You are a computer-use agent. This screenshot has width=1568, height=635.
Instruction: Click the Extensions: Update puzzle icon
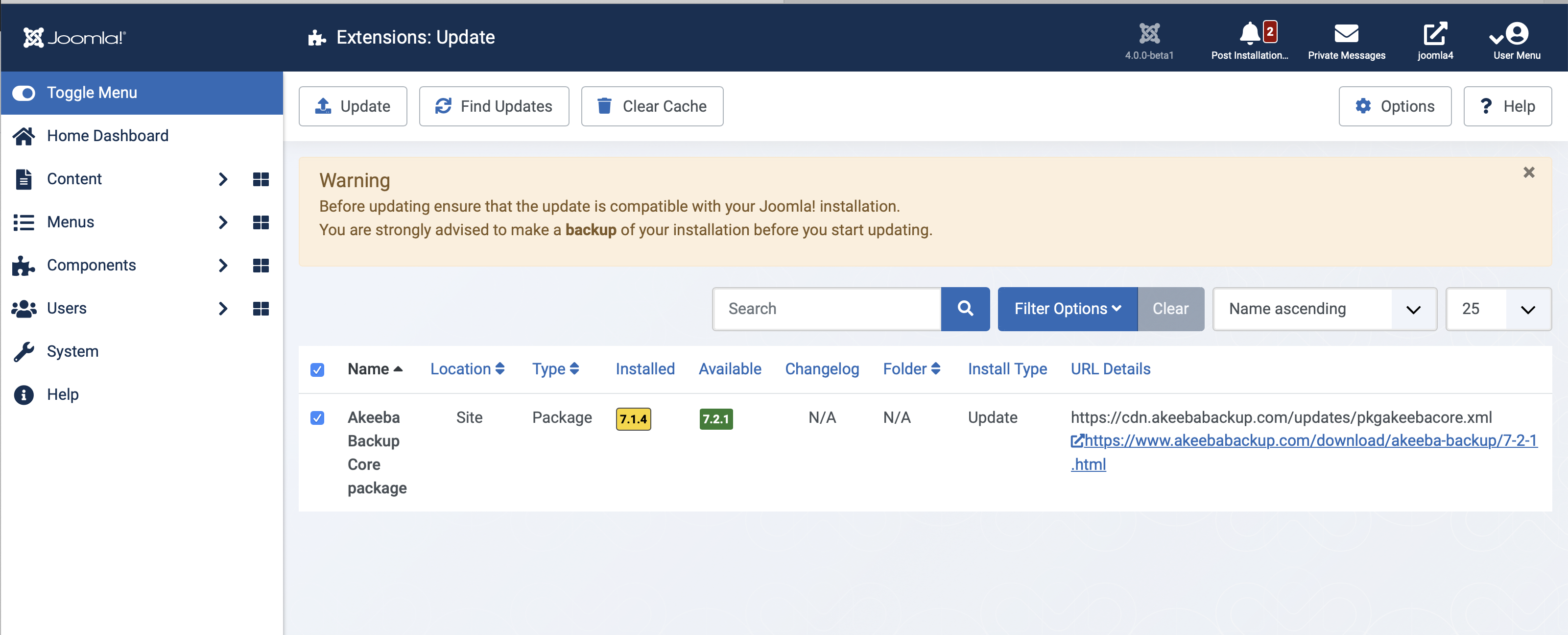316,38
